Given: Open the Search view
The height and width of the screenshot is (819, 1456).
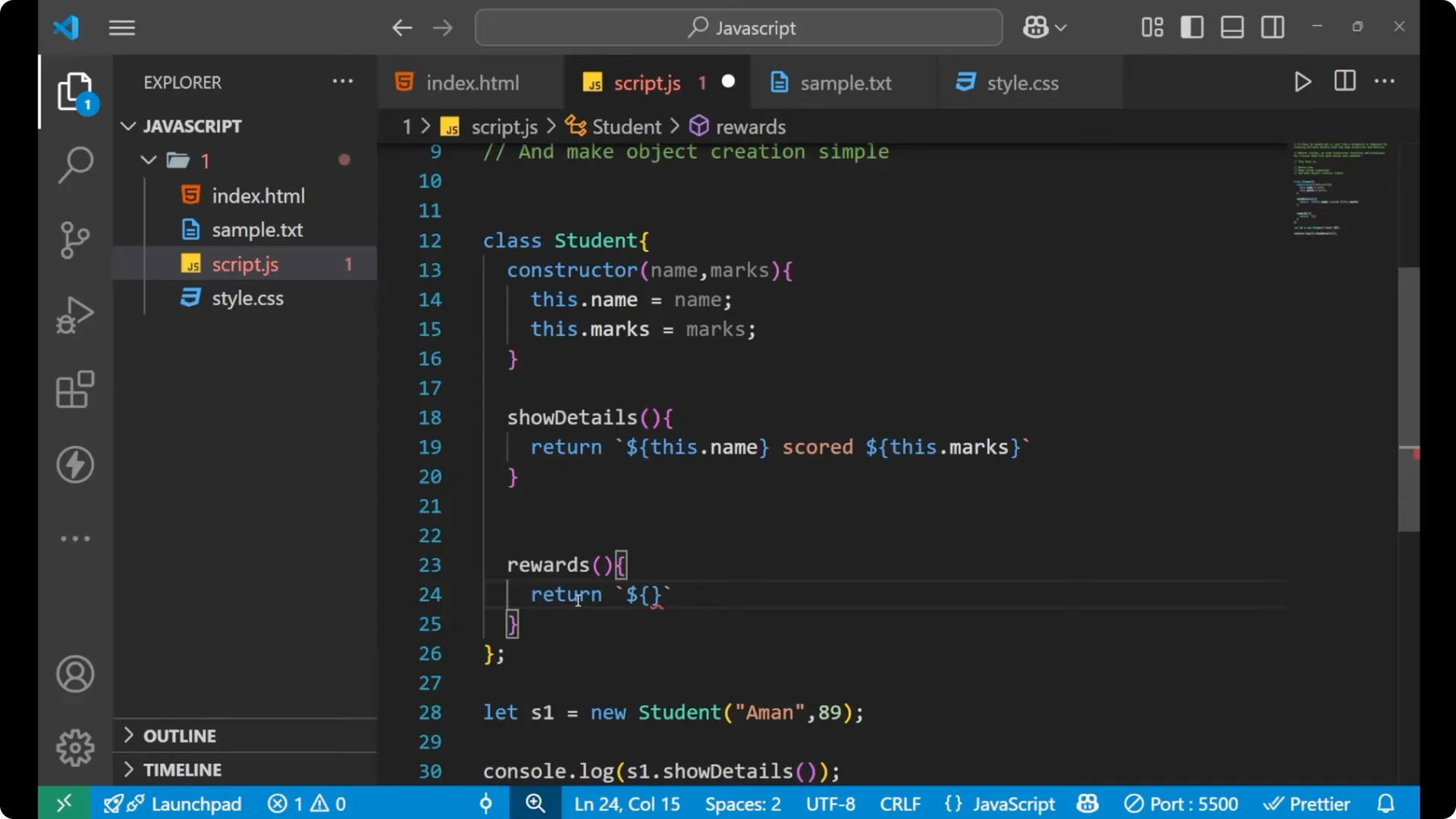Looking at the screenshot, I should [x=74, y=164].
